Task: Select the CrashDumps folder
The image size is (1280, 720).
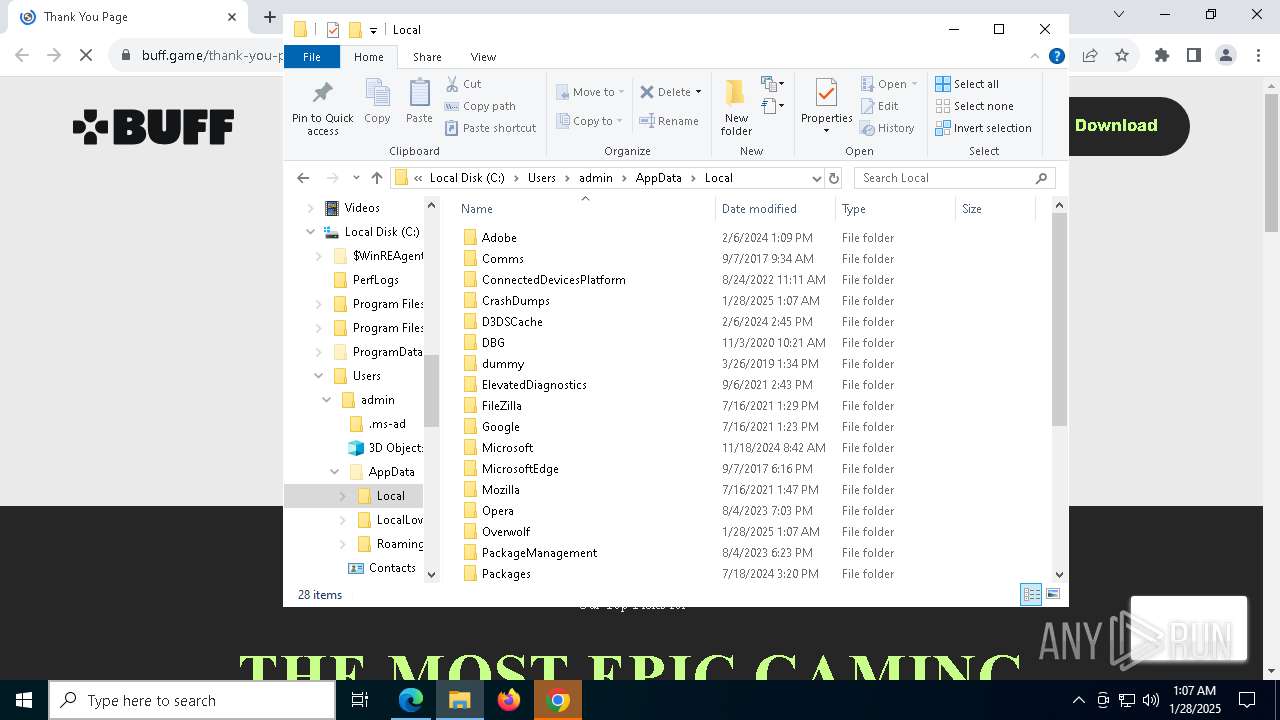Action: pyautogui.click(x=515, y=301)
